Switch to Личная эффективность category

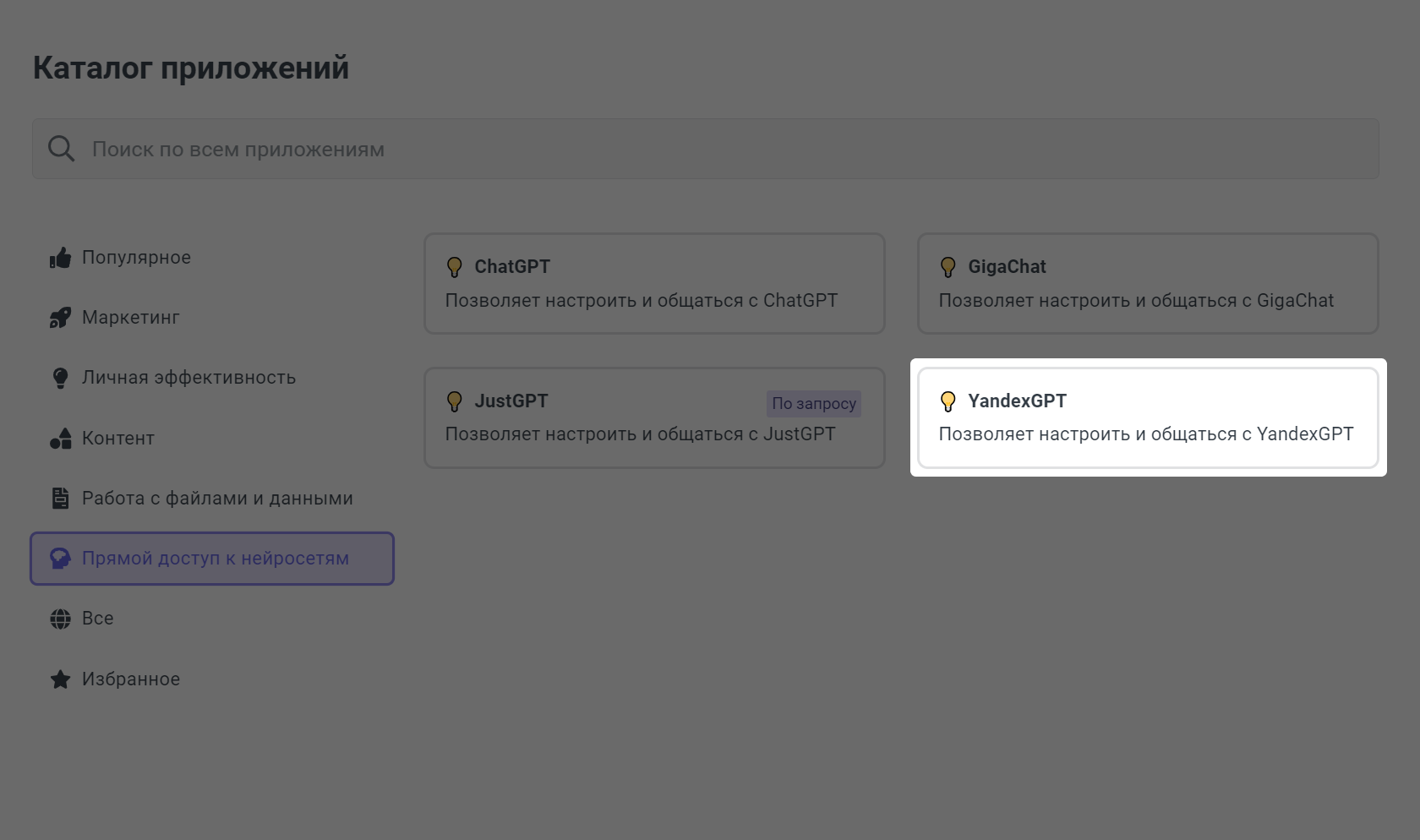click(x=188, y=378)
